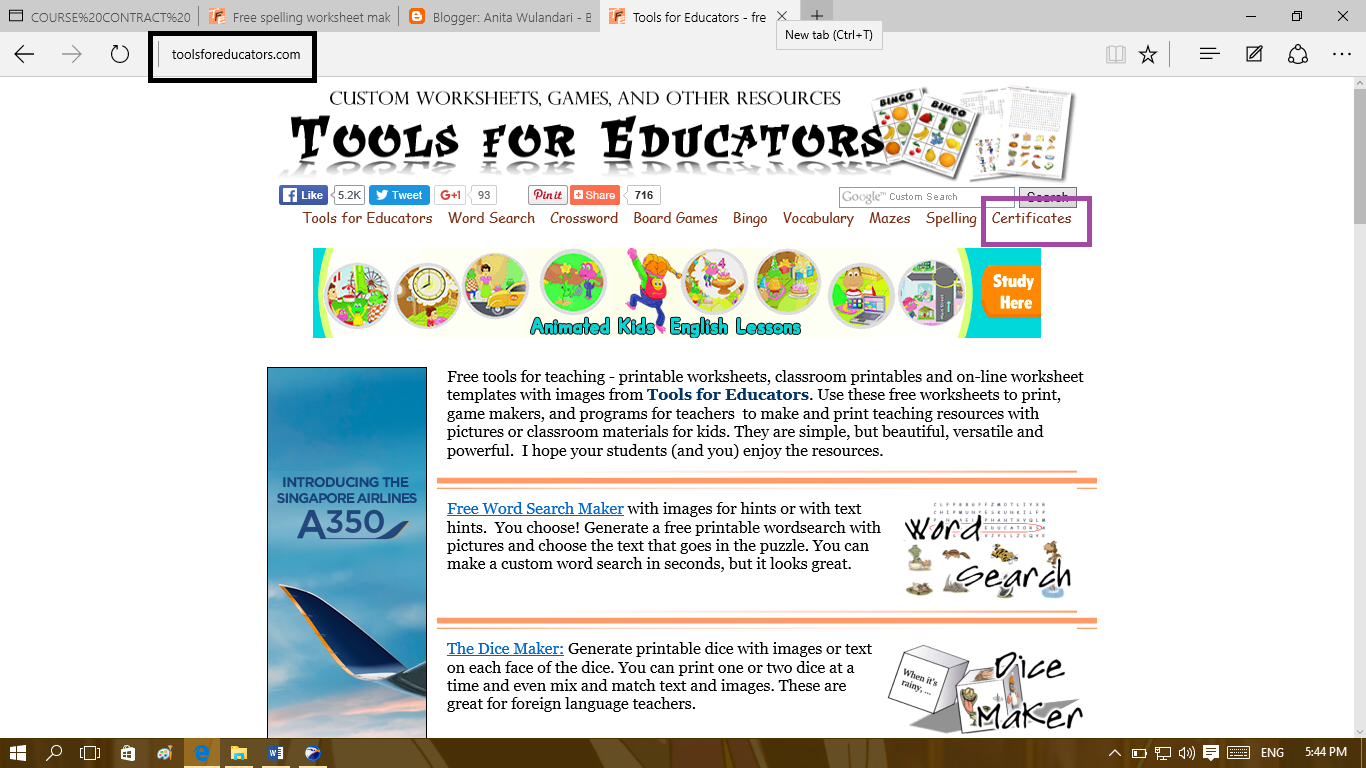1366x768 pixels.
Task: Click the 5:44 PM clock
Action: pyautogui.click(x=1326, y=753)
